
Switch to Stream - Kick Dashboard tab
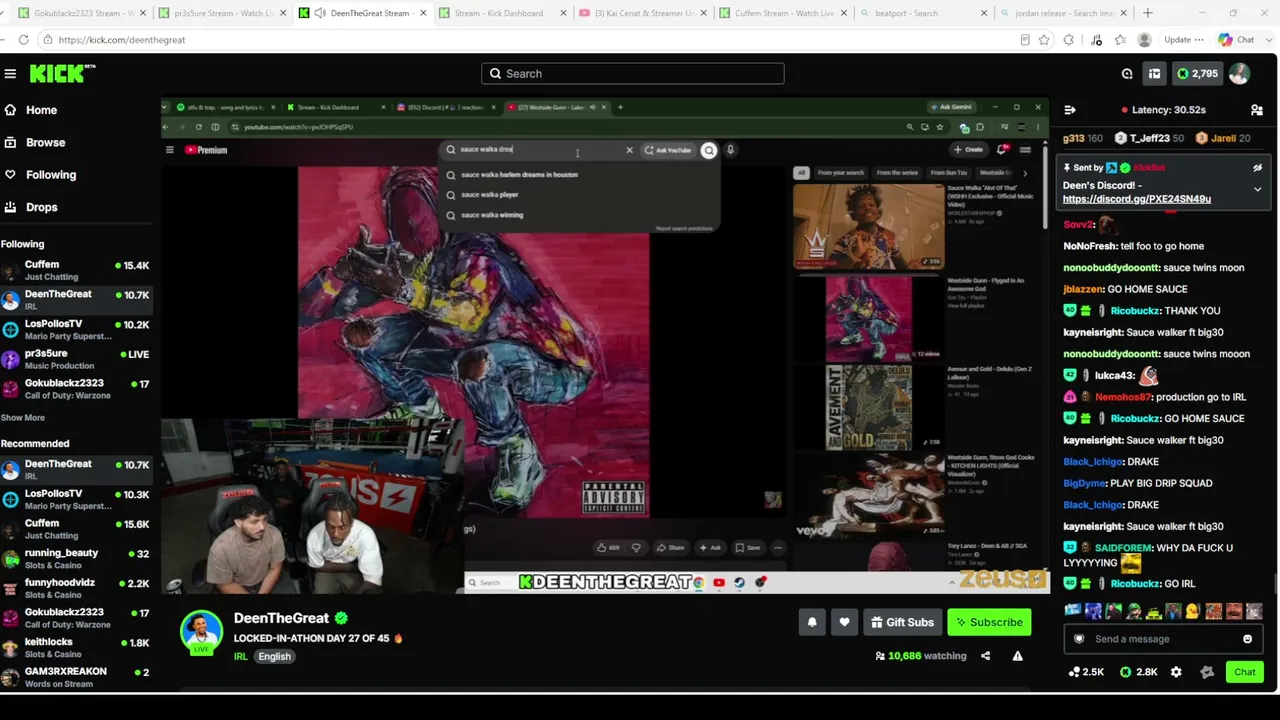[x=500, y=13]
